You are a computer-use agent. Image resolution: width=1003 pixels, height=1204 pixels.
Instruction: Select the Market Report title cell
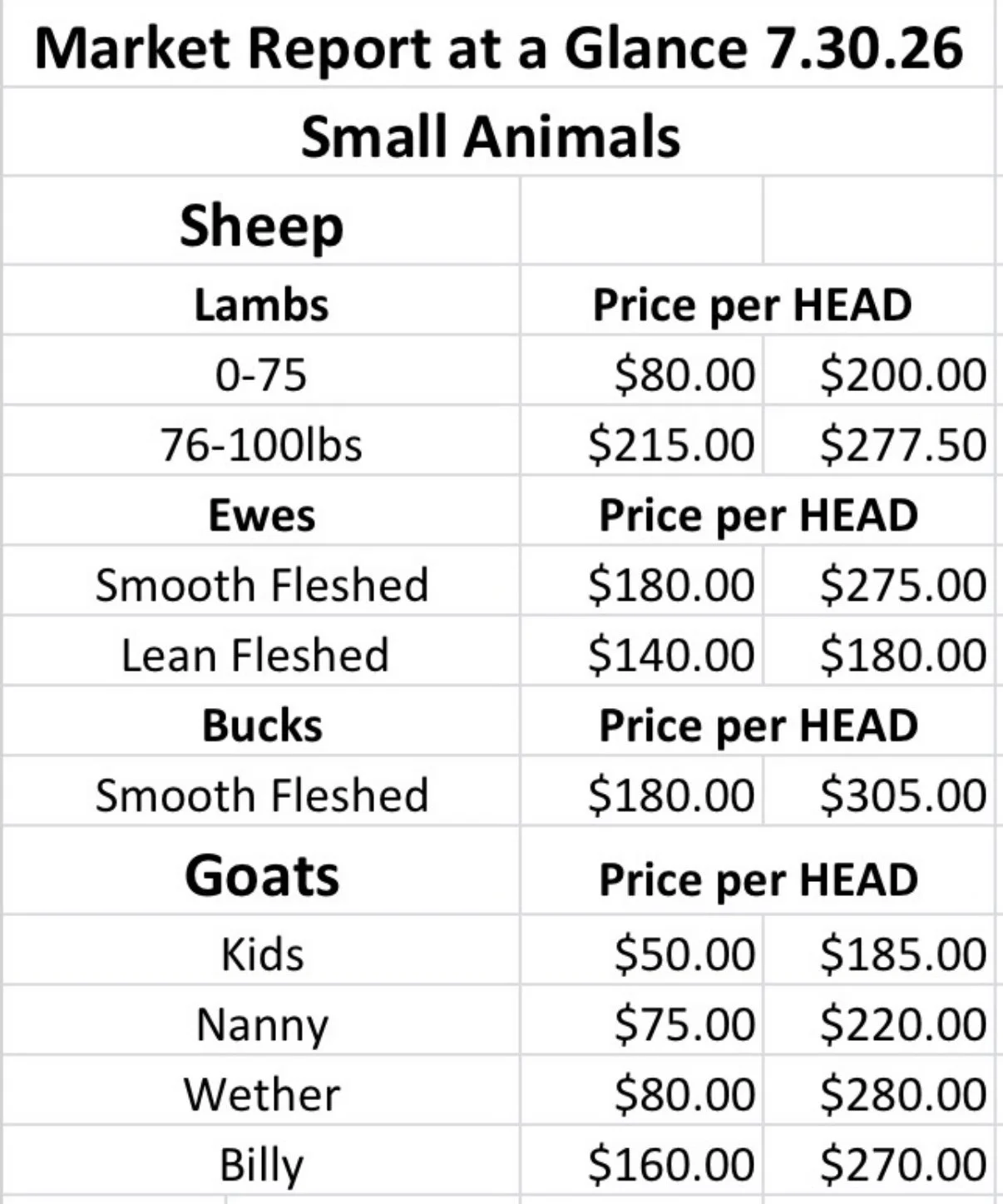coord(499,46)
